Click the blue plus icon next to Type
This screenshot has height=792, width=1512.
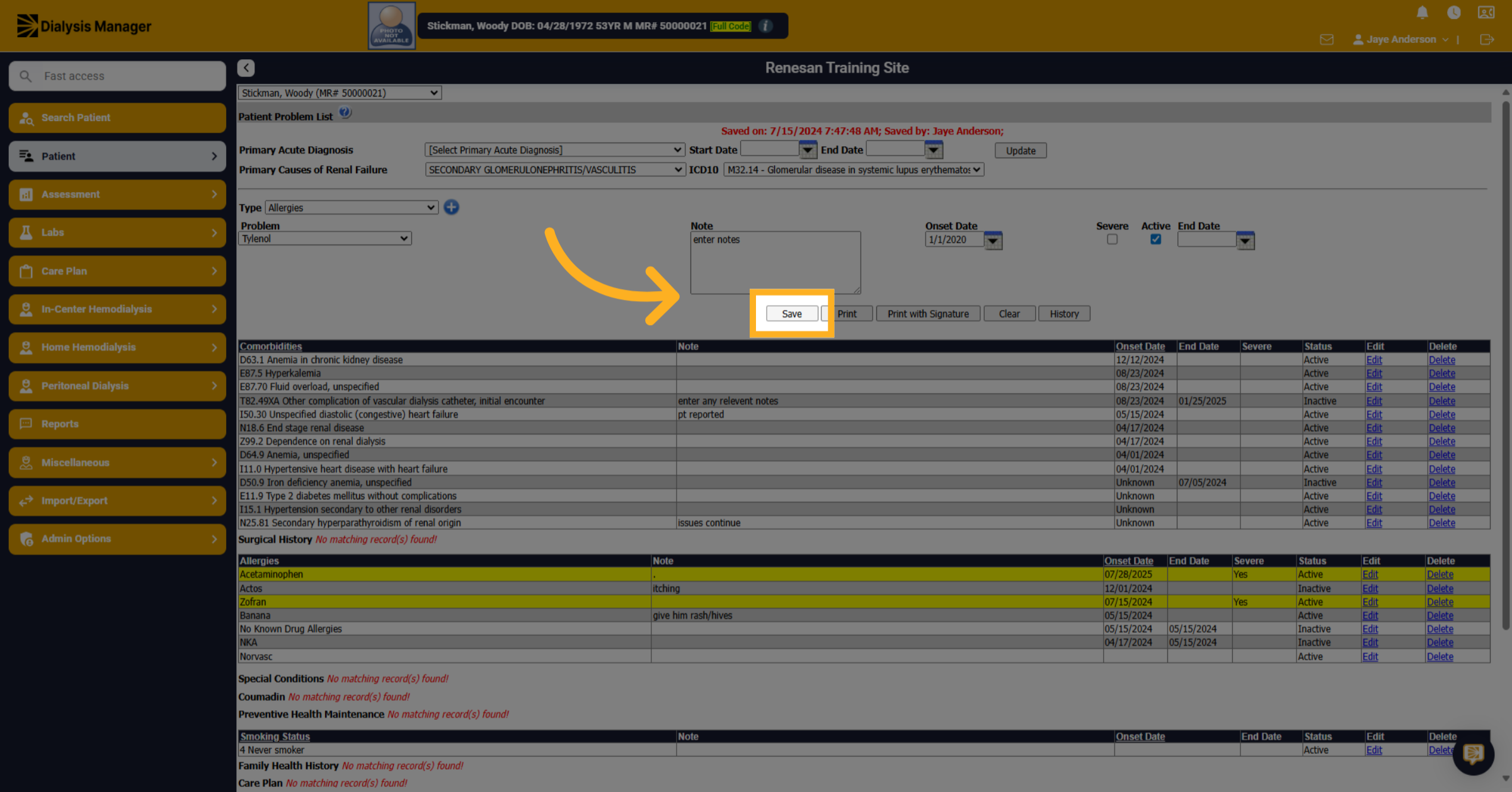click(451, 207)
